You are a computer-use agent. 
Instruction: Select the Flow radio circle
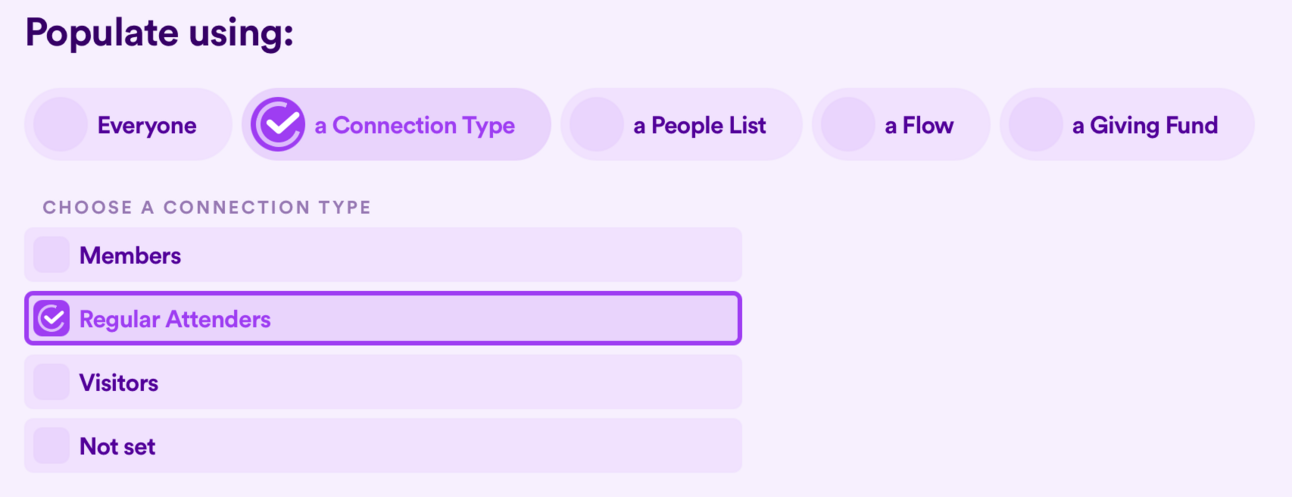(x=847, y=125)
